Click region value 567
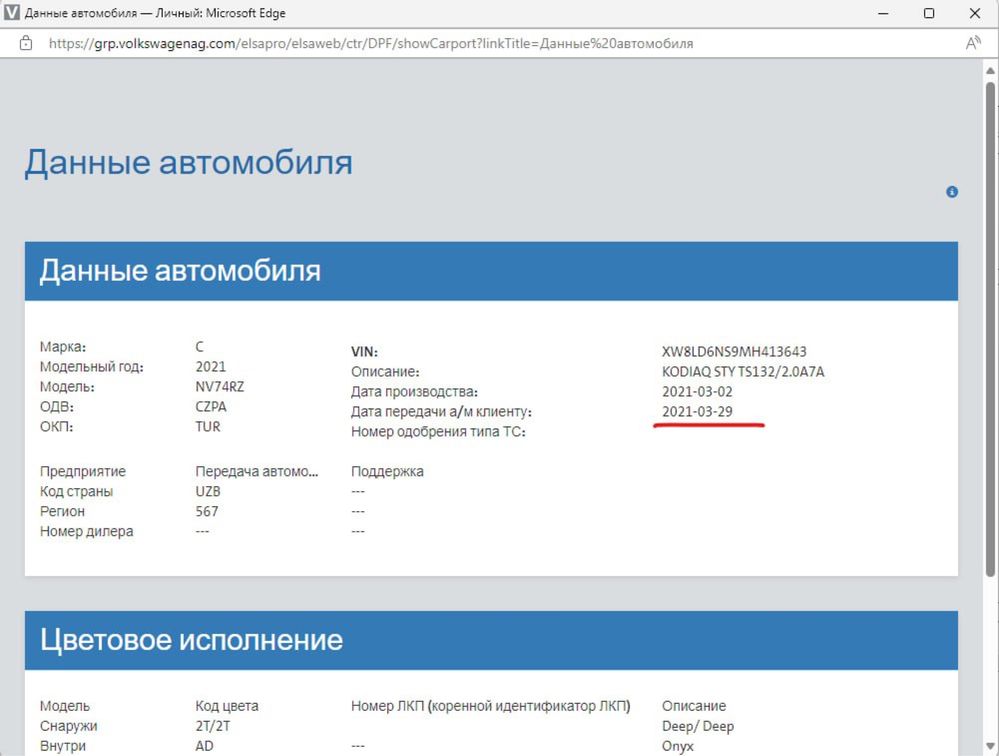999x756 pixels. (206, 511)
